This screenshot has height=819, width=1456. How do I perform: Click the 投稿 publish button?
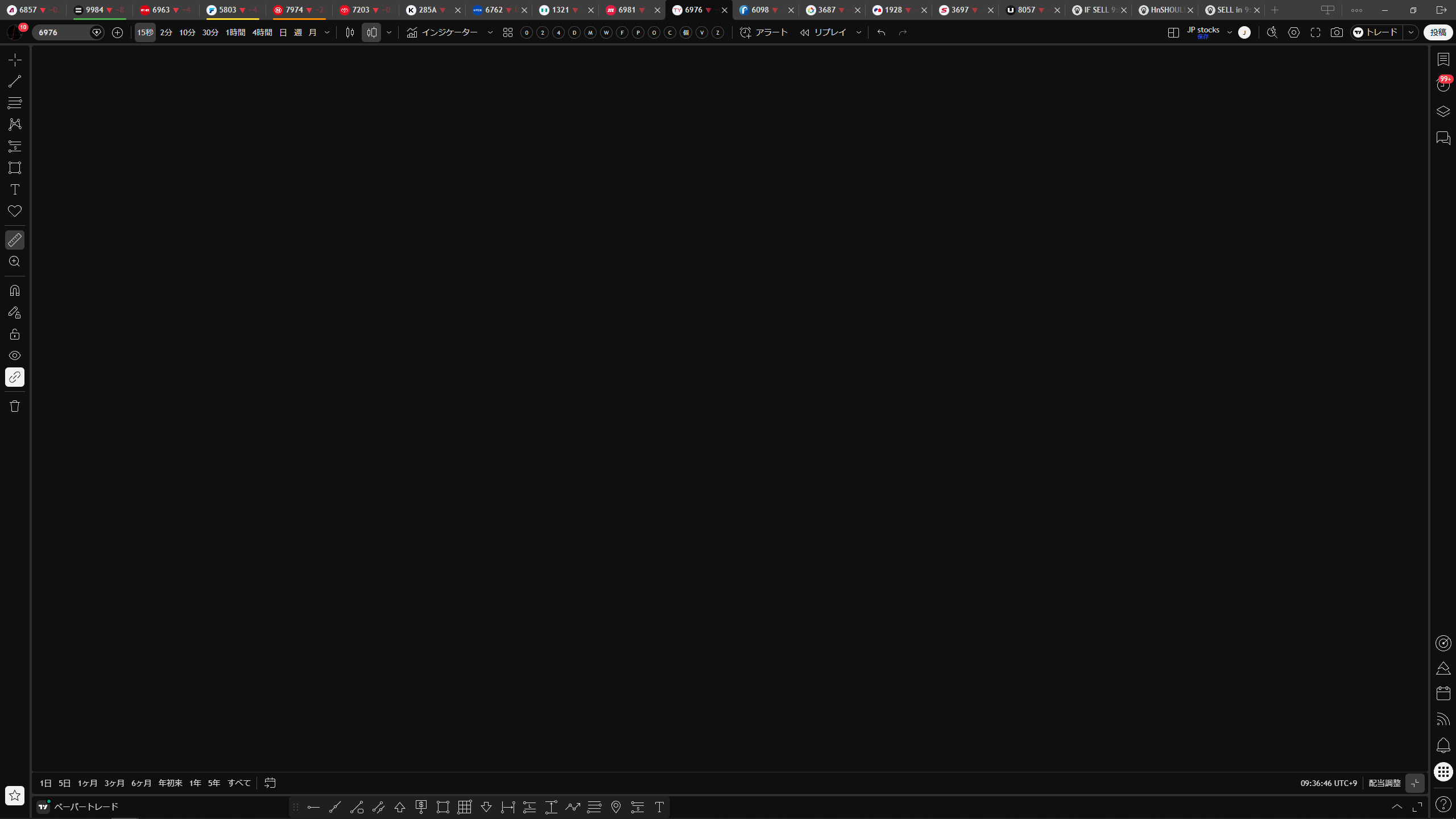pyautogui.click(x=1438, y=32)
